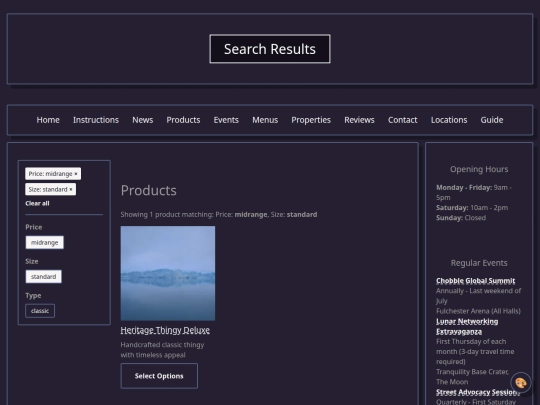Open the Events page
Image resolution: width=540 pixels, height=405 pixels.
click(226, 120)
